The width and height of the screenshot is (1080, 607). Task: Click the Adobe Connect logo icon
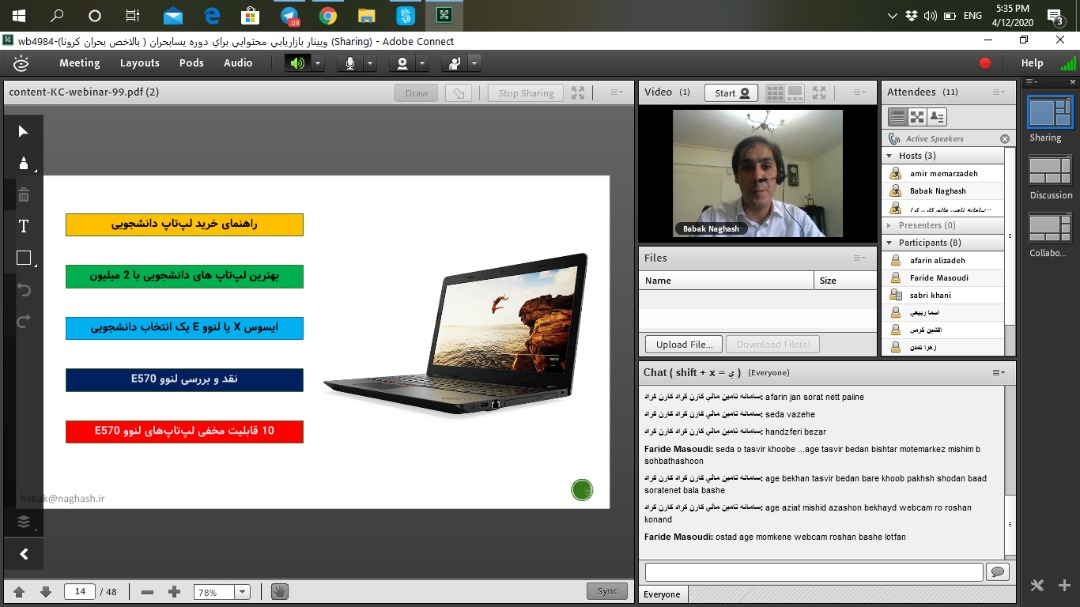tap(21, 63)
